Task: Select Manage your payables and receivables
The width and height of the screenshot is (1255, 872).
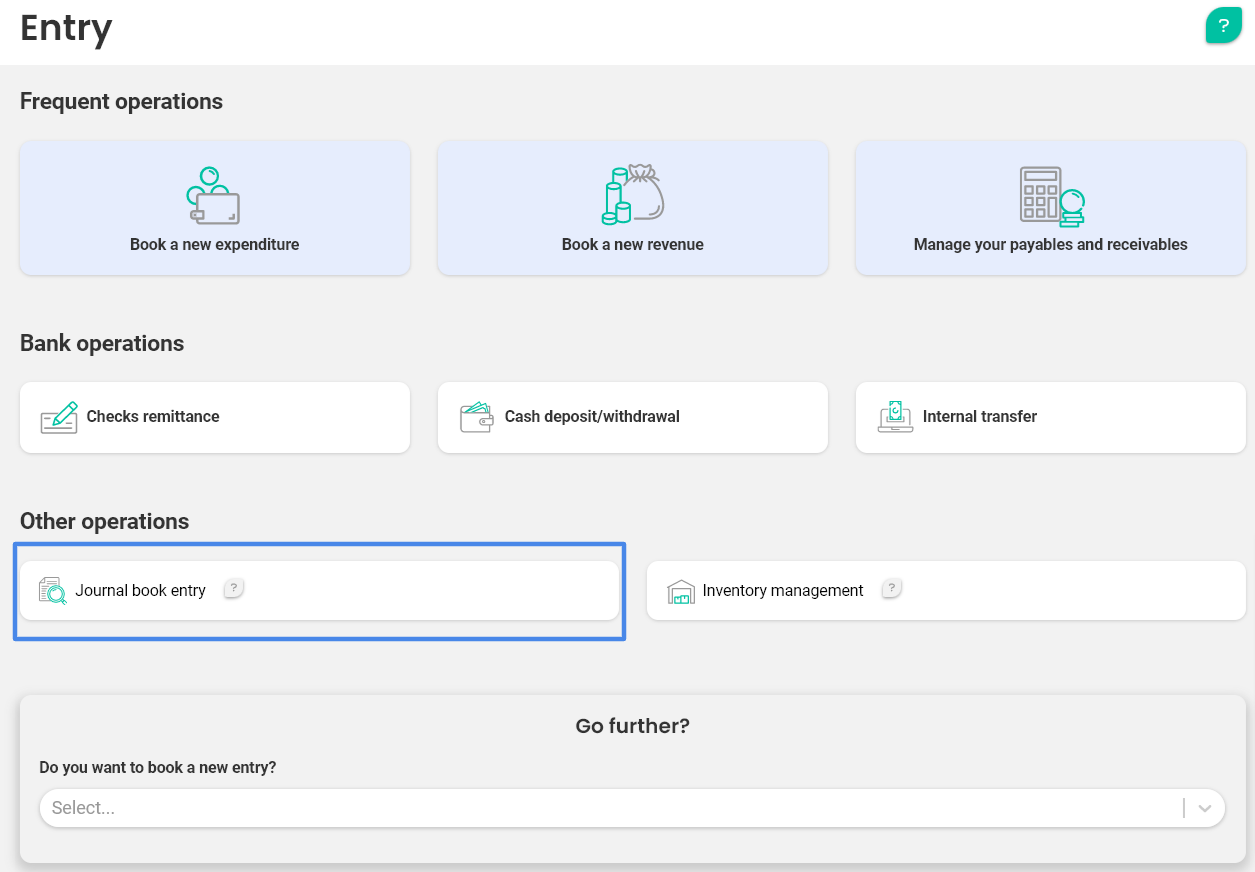Action: 1050,244
